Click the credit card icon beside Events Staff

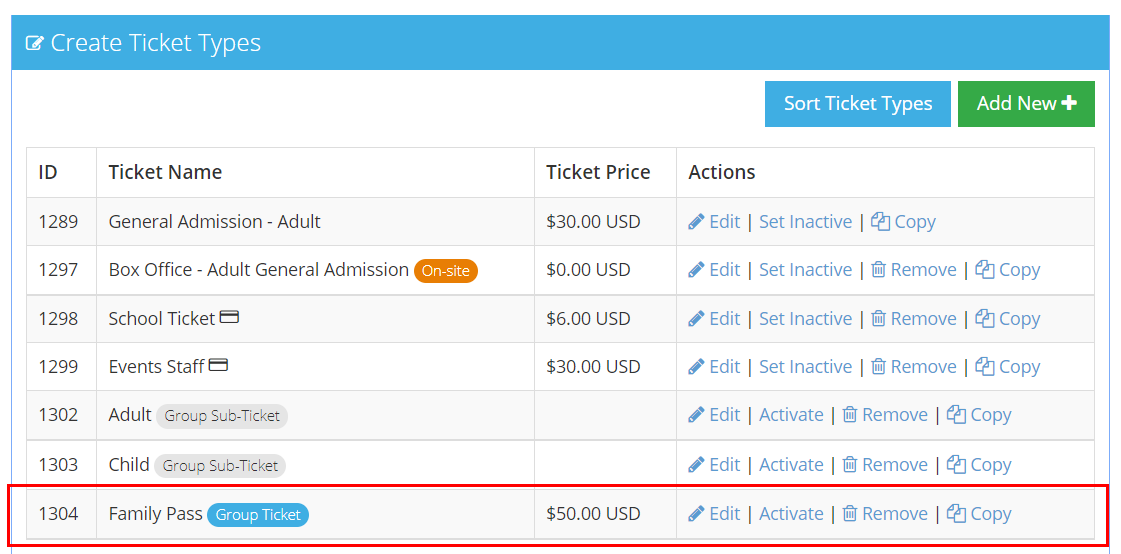click(218, 365)
